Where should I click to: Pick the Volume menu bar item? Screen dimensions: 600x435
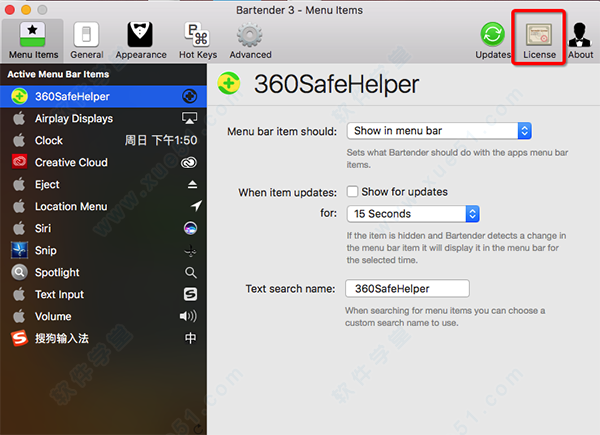pyautogui.click(x=52, y=316)
